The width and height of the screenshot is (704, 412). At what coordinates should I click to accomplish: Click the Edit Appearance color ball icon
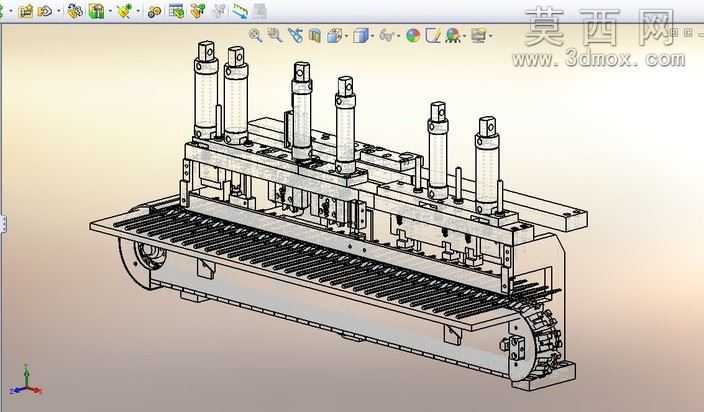(413, 35)
